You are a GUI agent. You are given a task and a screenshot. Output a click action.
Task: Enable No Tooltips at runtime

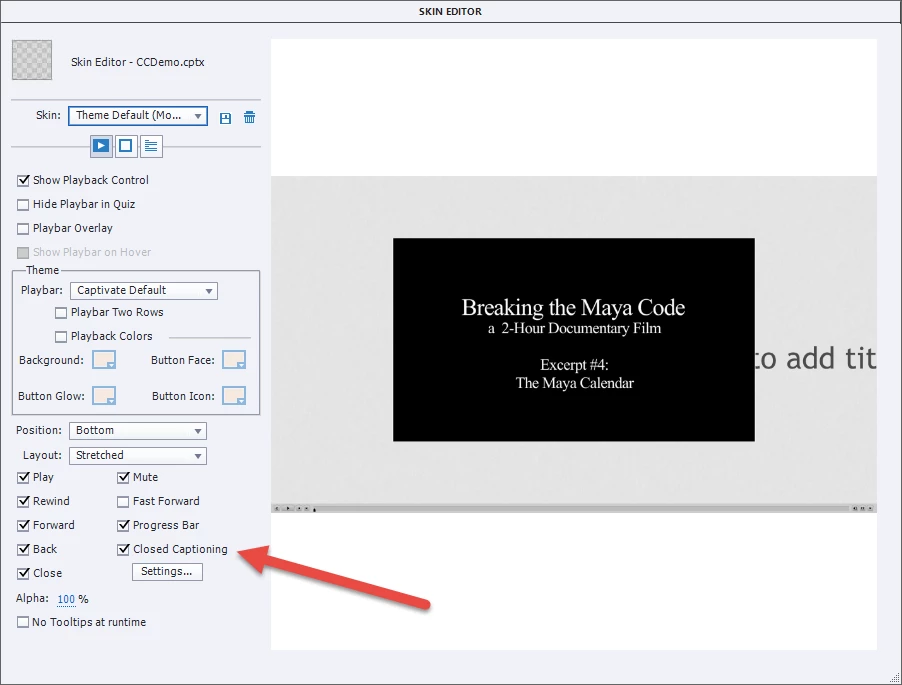click(x=23, y=622)
